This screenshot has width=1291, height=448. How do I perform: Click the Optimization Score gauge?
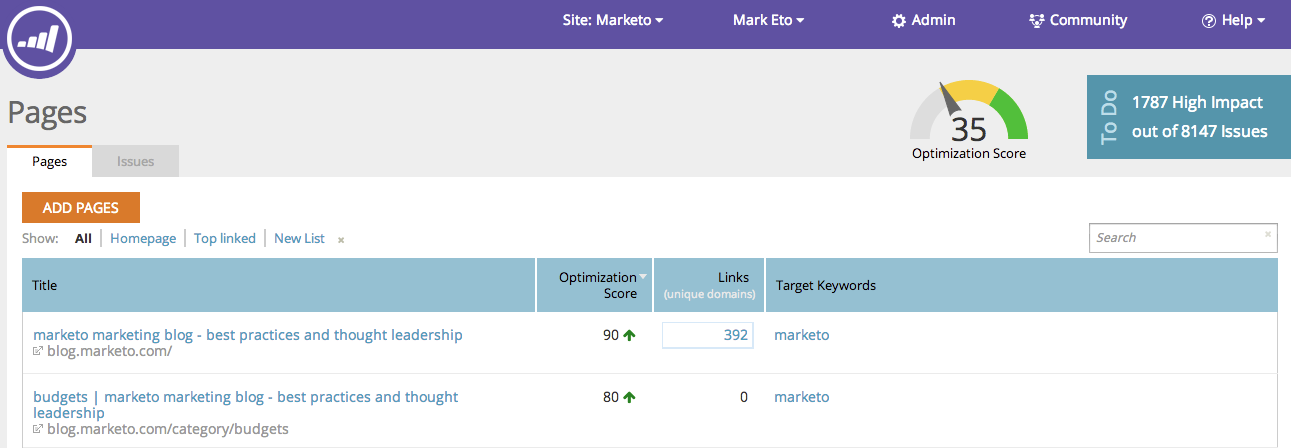[968, 120]
